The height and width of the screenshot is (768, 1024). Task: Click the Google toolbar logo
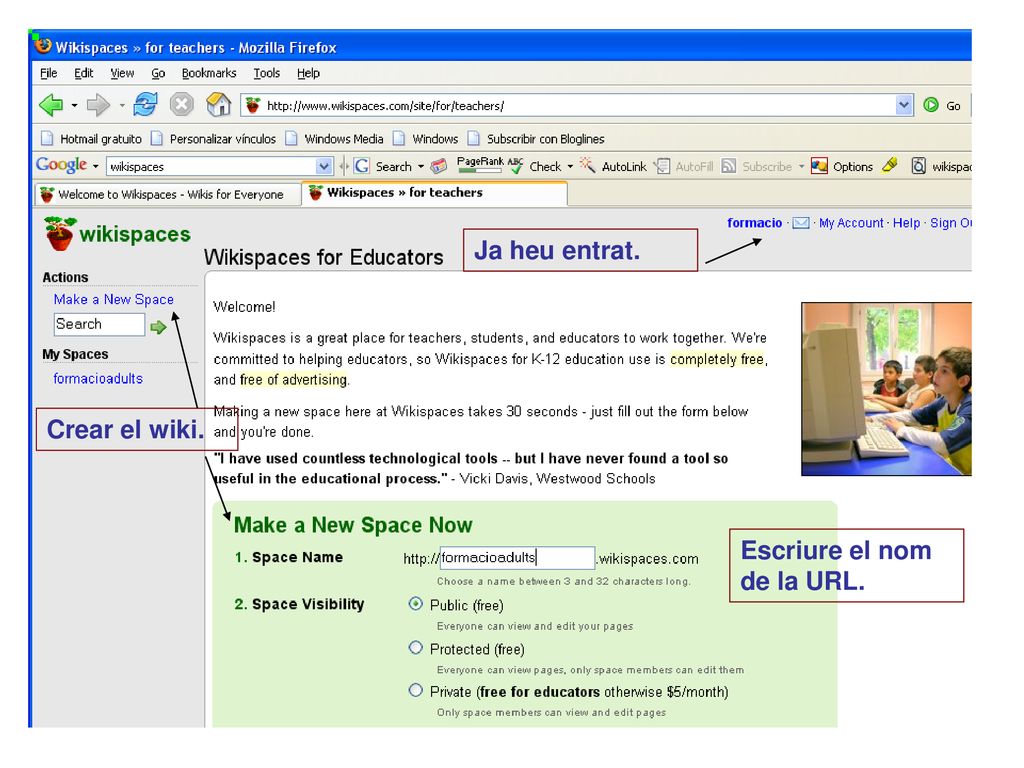(61, 165)
